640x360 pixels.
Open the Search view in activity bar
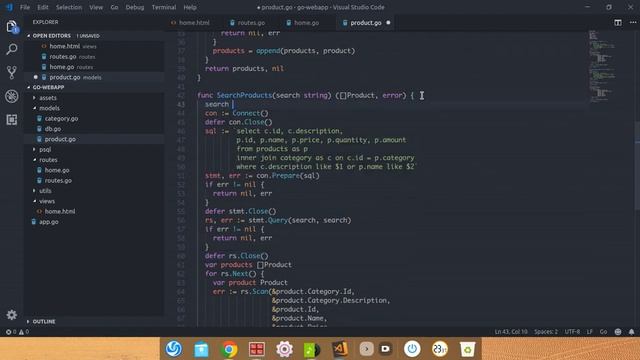point(12,49)
